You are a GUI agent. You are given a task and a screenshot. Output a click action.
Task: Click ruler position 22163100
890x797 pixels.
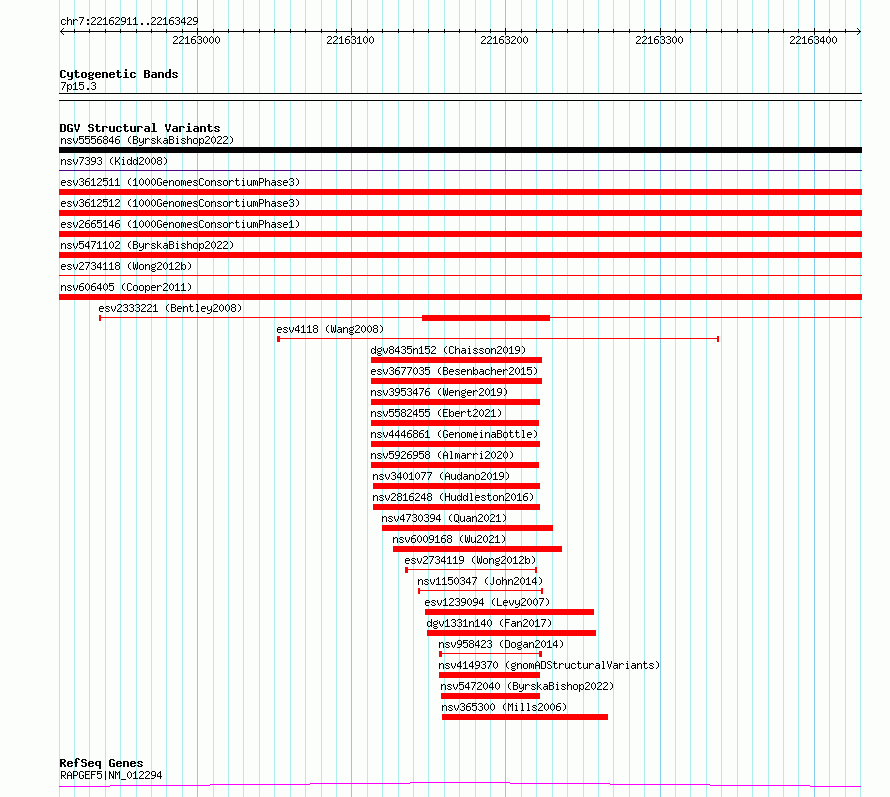(350, 40)
